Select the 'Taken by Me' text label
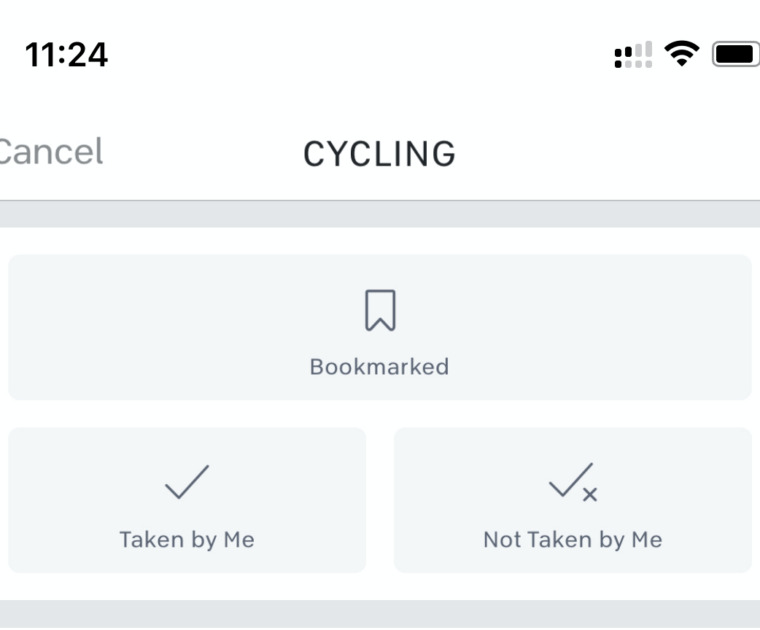This screenshot has width=760, height=630. [x=187, y=540]
